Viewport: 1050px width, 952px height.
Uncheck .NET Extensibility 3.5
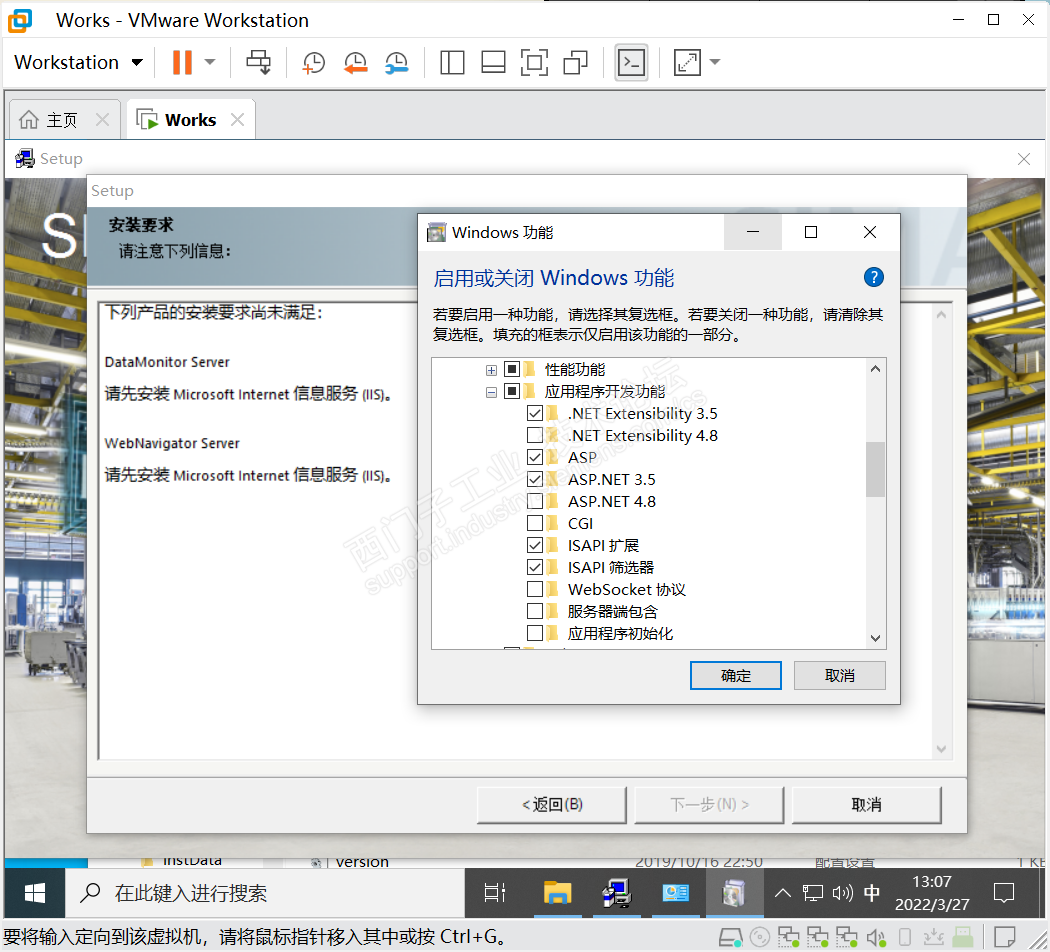534,413
